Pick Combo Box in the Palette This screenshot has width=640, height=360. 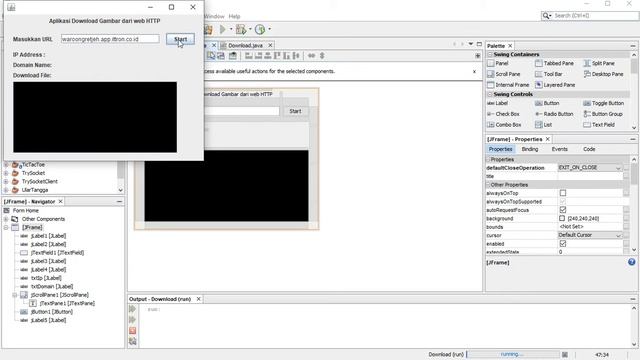click(504, 124)
